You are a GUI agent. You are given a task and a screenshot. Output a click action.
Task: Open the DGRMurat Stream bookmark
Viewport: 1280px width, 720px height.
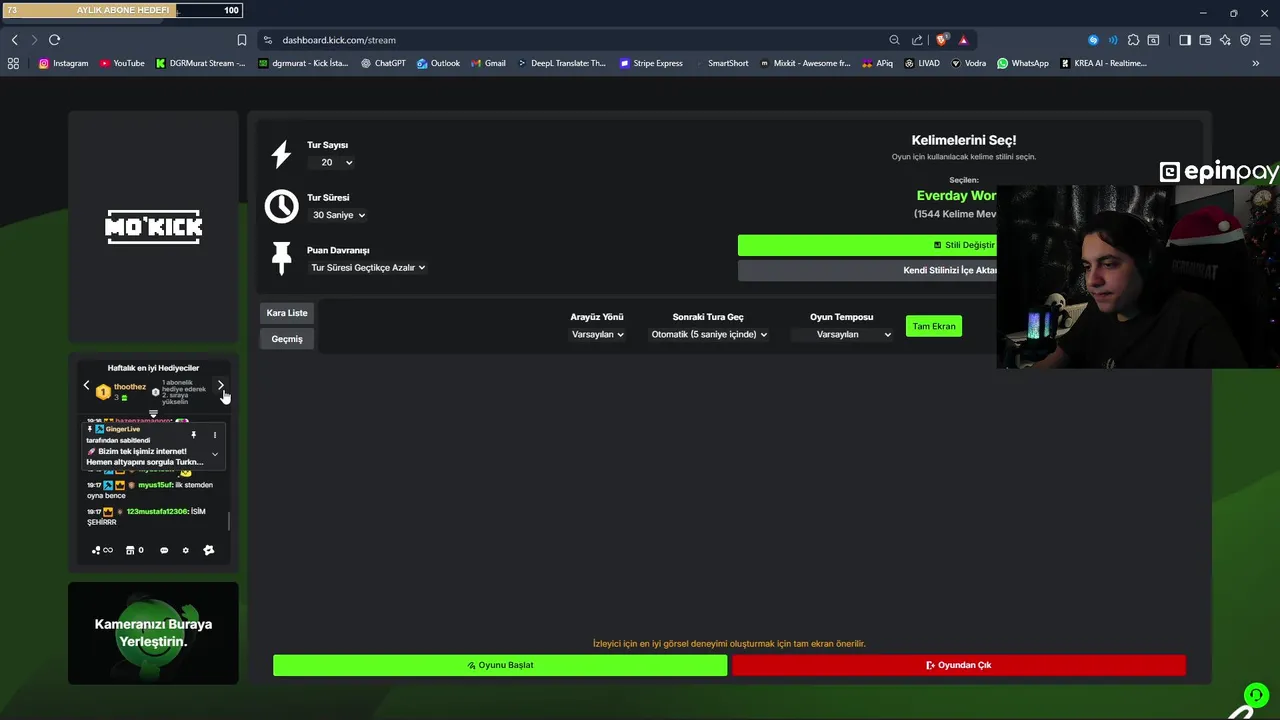tap(201, 63)
